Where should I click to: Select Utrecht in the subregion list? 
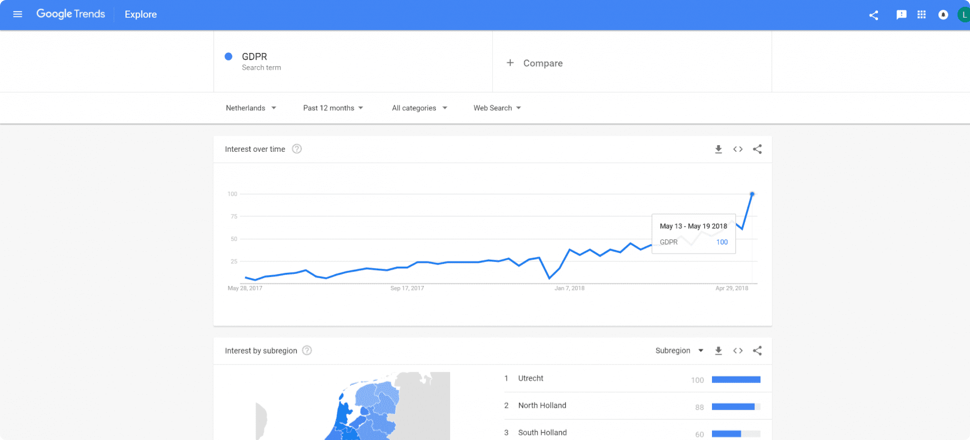click(531, 379)
